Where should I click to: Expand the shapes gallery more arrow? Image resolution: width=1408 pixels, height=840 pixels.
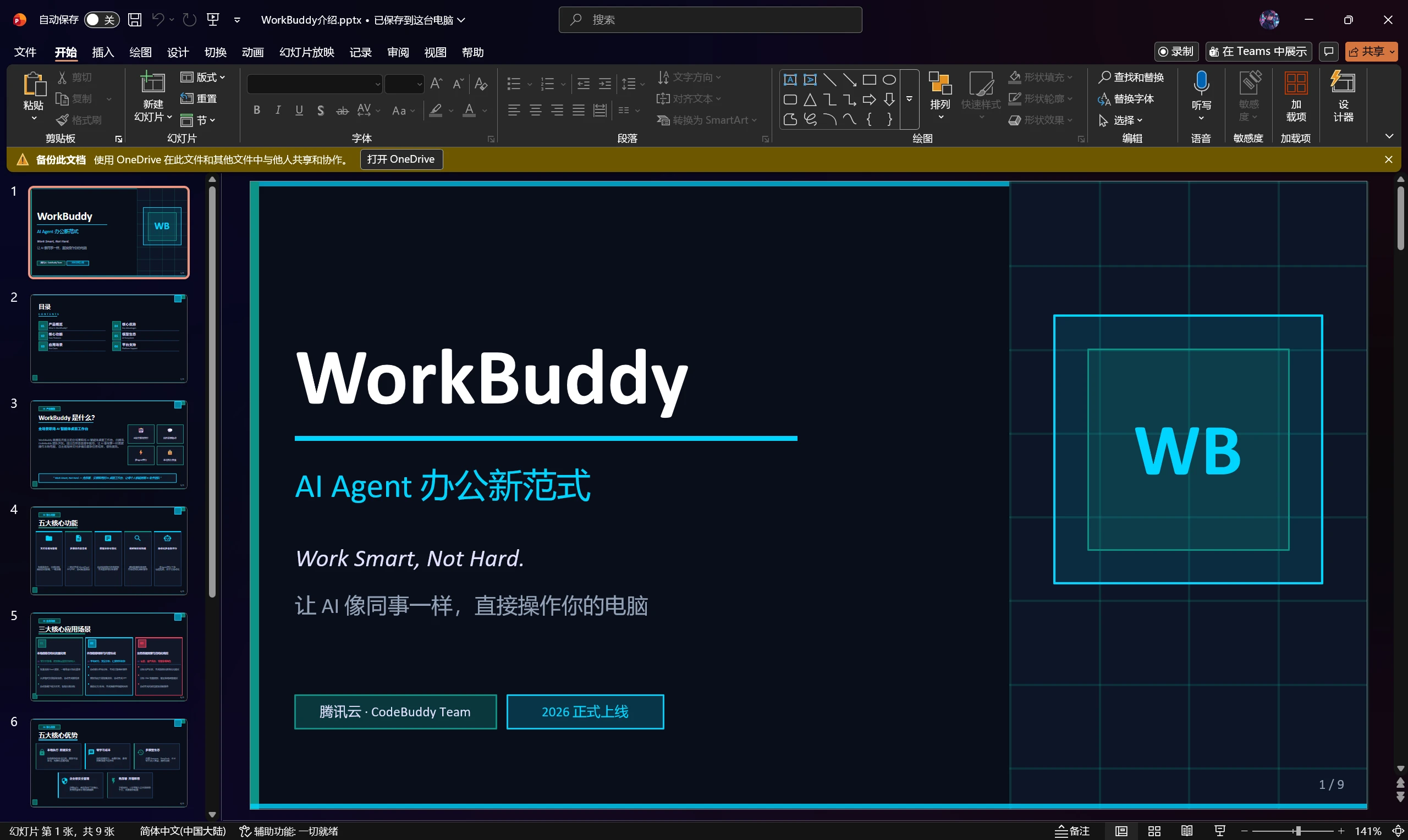909,99
